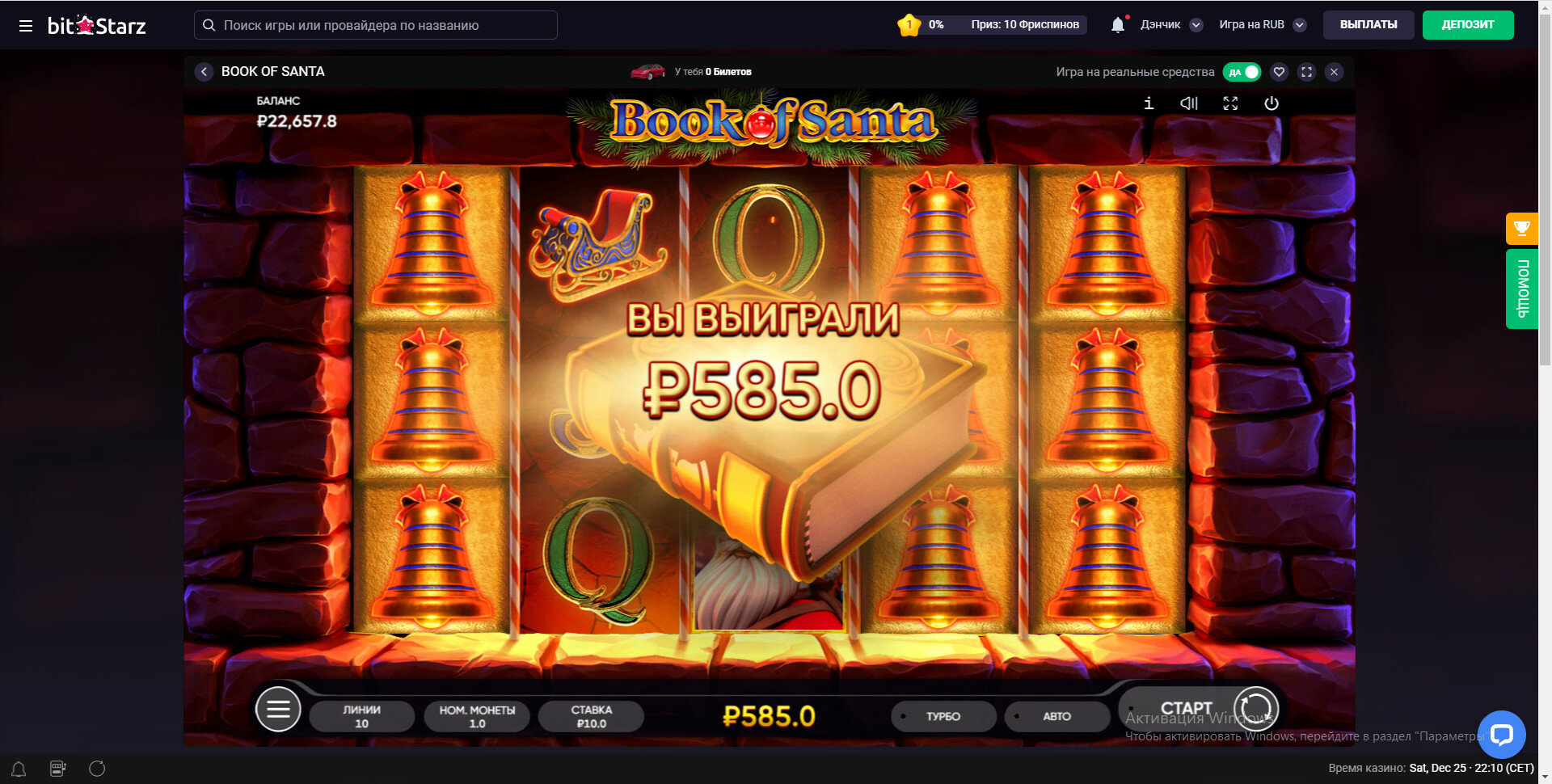The image size is (1552, 784).
Task: Click the power exit icon
Action: click(1272, 103)
